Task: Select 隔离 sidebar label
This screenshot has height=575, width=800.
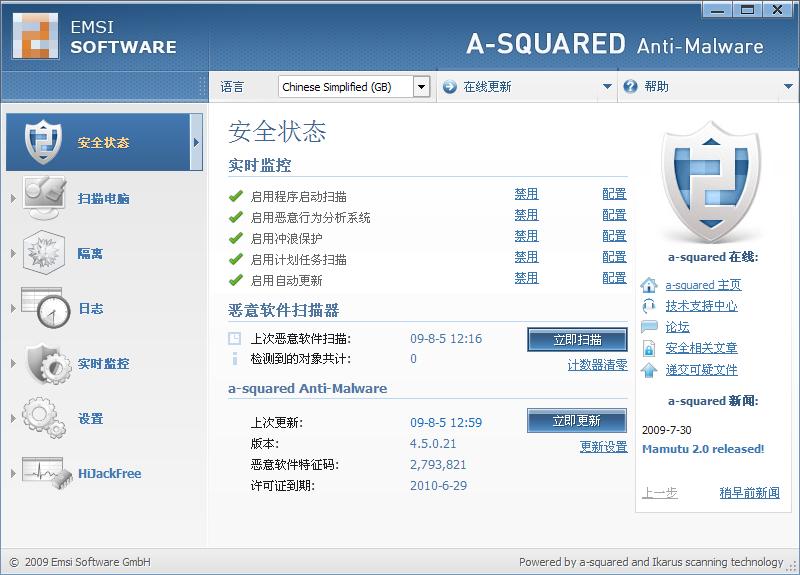Action: (90, 253)
